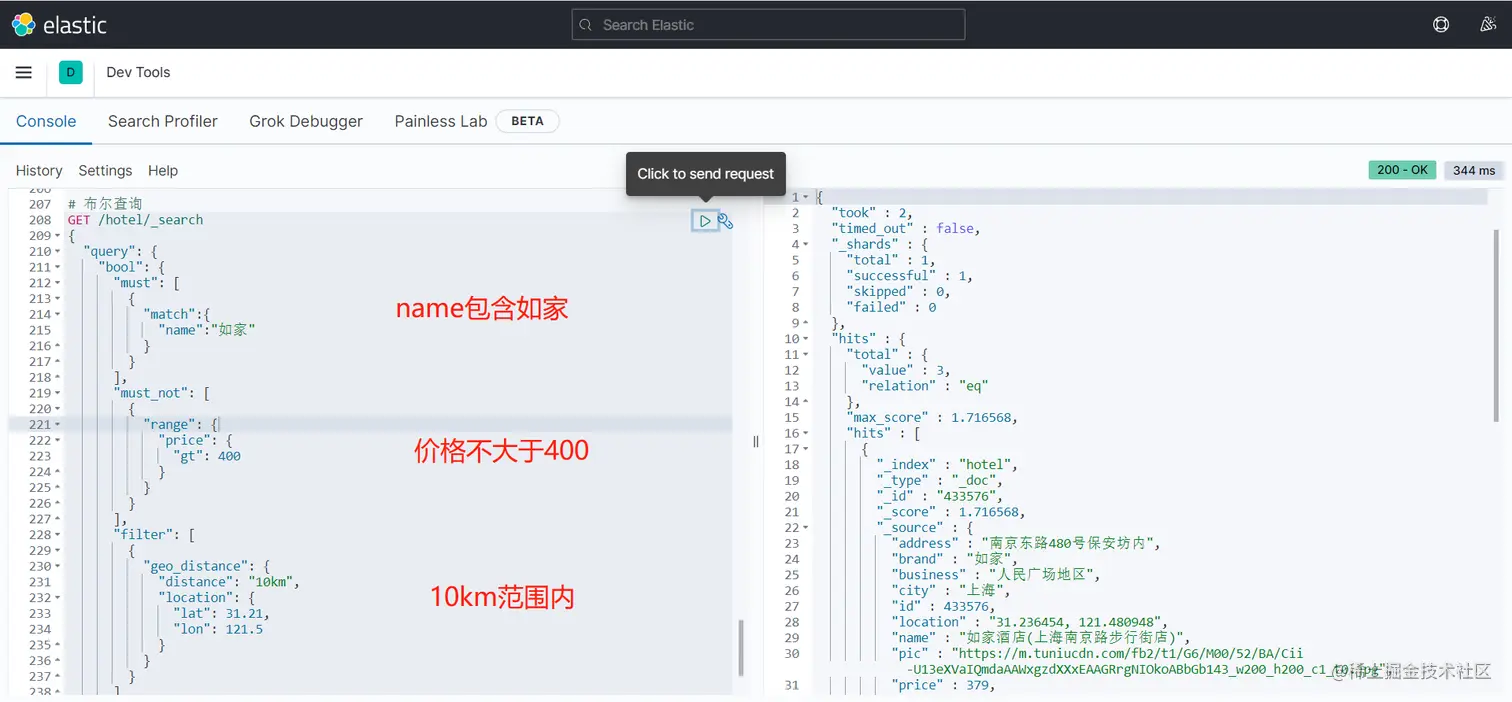Image resolution: width=1512 pixels, height=702 pixels.
Task: Click the response pane vertical scrollbar
Action: [x=1497, y=325]
